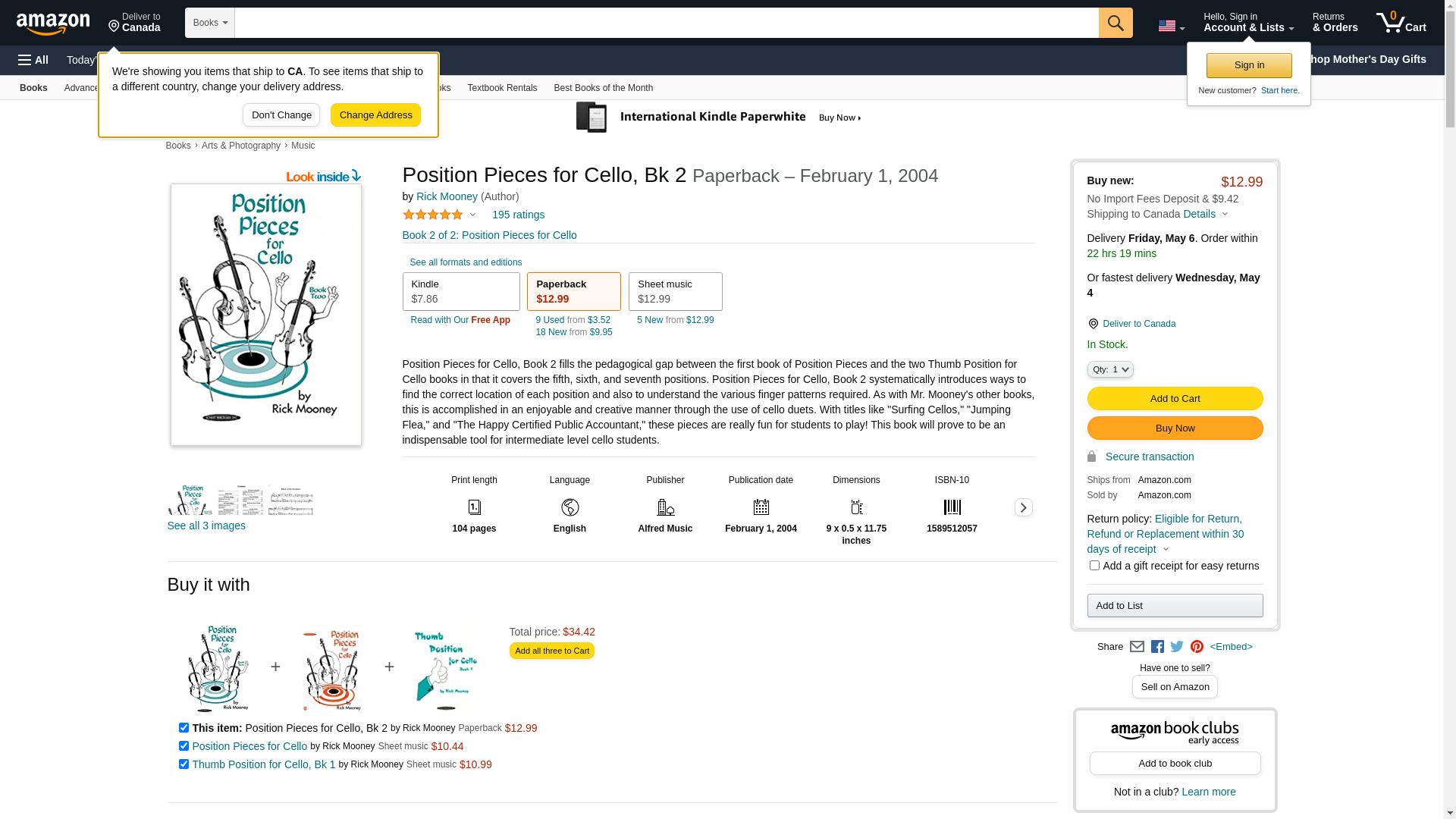This screenshot has width=1456, height=819.
Task: Click the Add to Cart button
Action: tap(1175, 399)
